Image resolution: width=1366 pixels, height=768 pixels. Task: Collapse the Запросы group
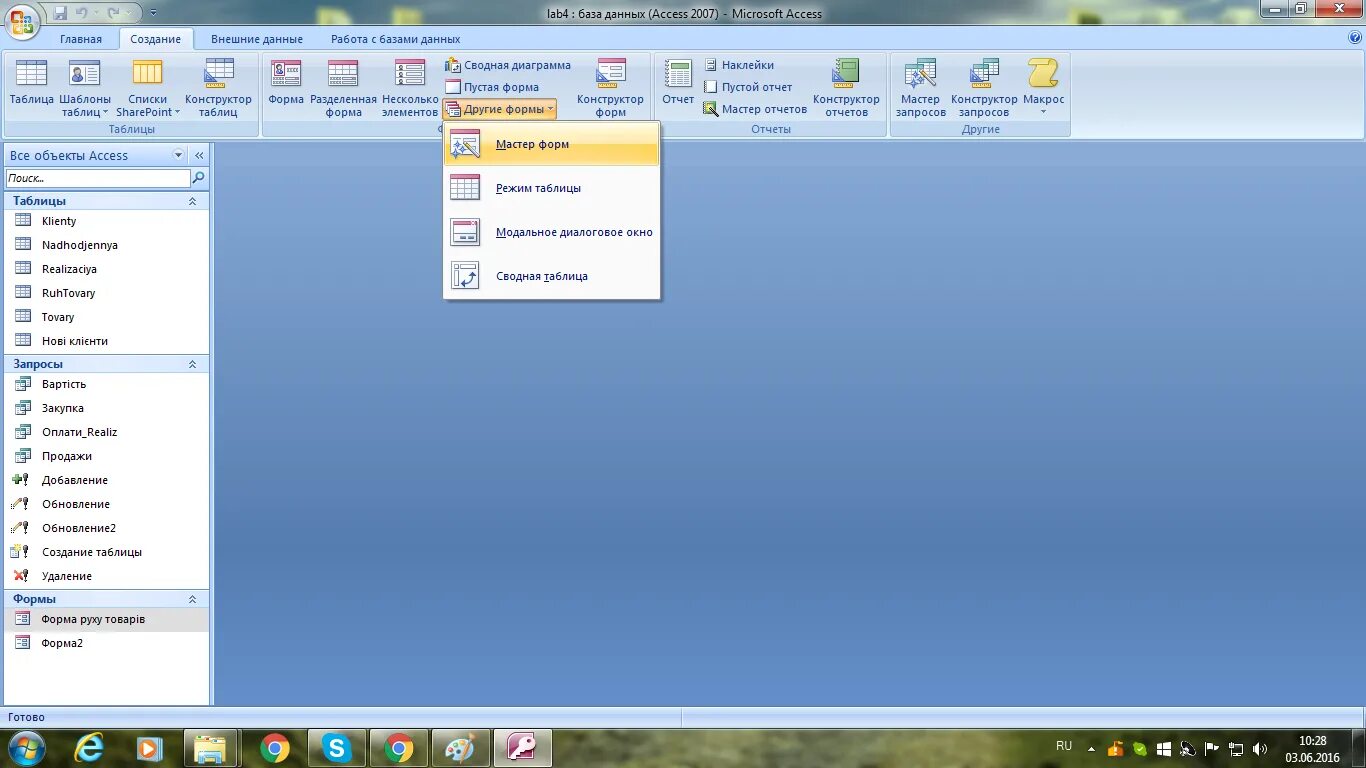point(193,364)
